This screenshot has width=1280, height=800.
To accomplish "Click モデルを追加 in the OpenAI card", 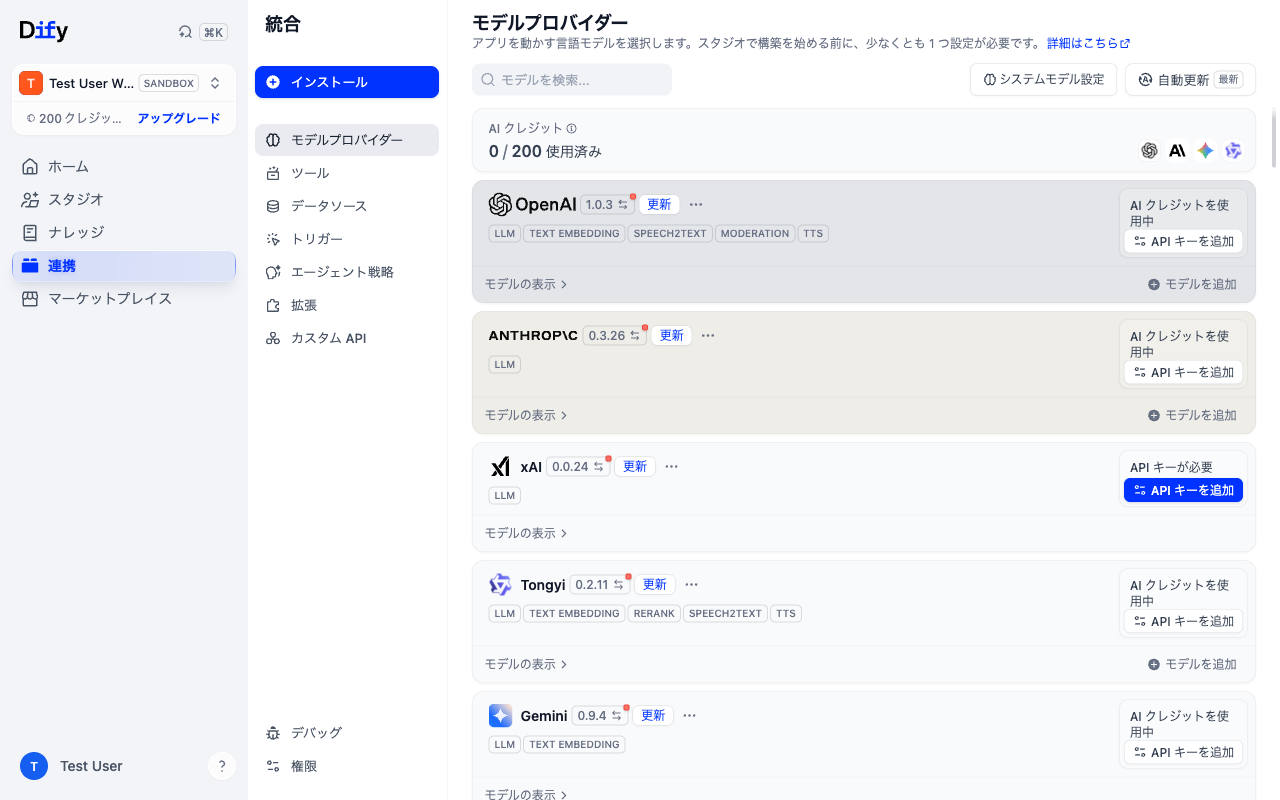I will (x=1192, y=284).
